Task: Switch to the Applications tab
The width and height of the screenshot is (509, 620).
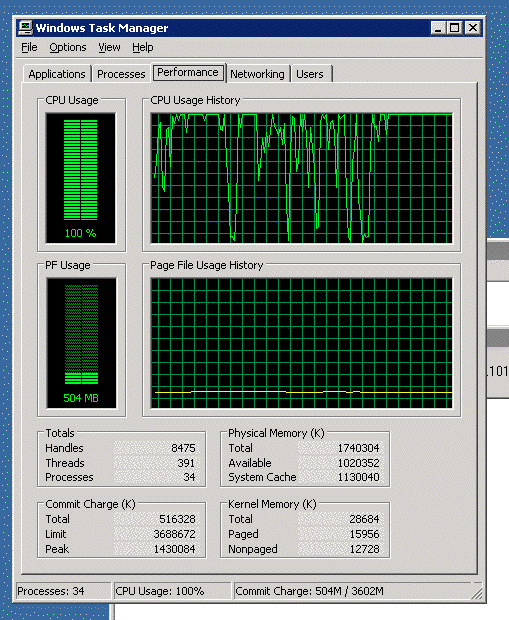Action: point(57,74)
